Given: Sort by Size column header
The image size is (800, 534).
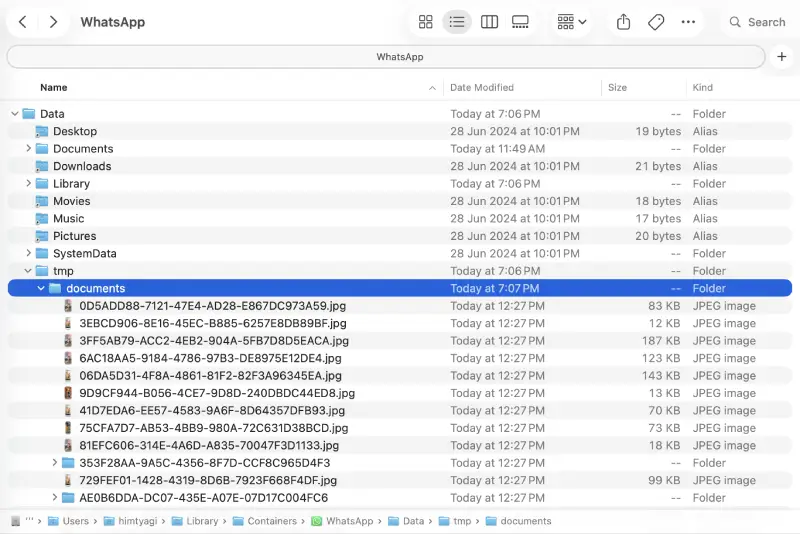Looking at the screenshot, I should coord(617,87).
